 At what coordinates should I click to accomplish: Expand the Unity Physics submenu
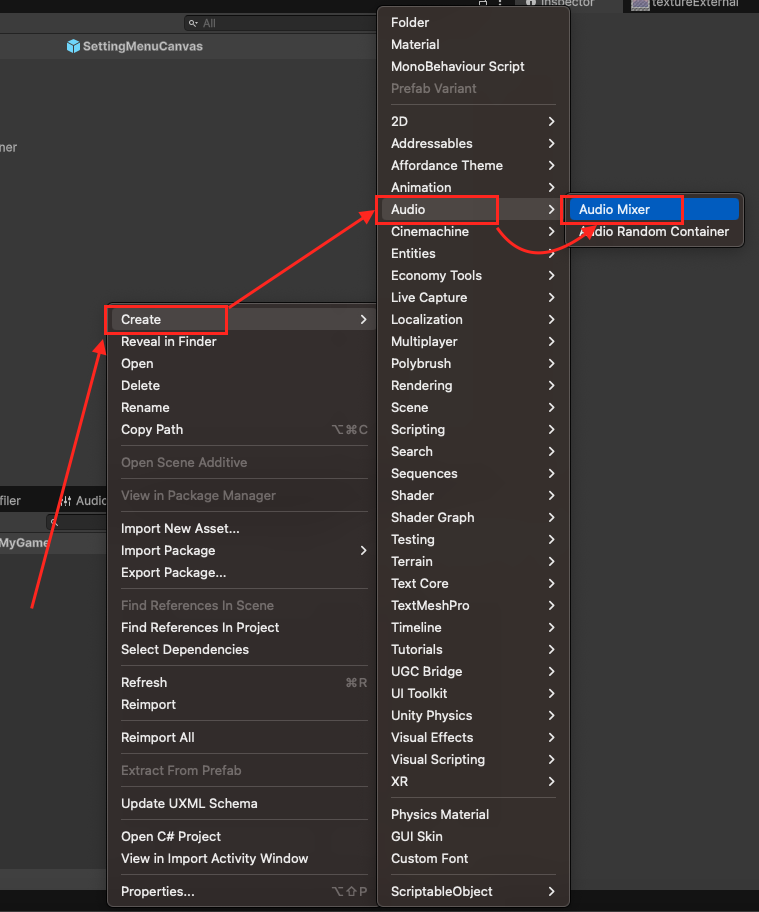coord(473,716)
